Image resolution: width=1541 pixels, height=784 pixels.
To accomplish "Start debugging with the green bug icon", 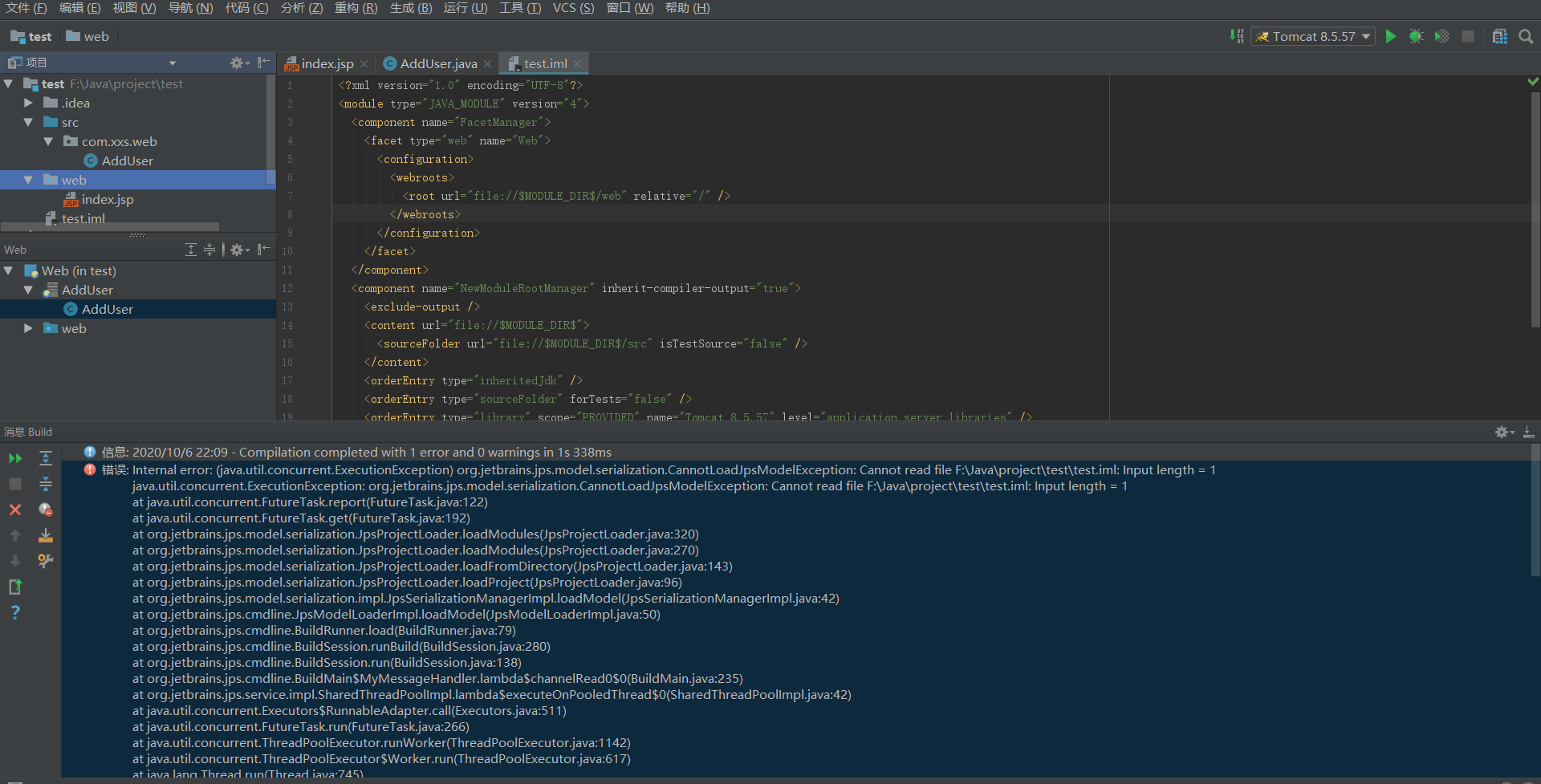I will pos(1416,36).
